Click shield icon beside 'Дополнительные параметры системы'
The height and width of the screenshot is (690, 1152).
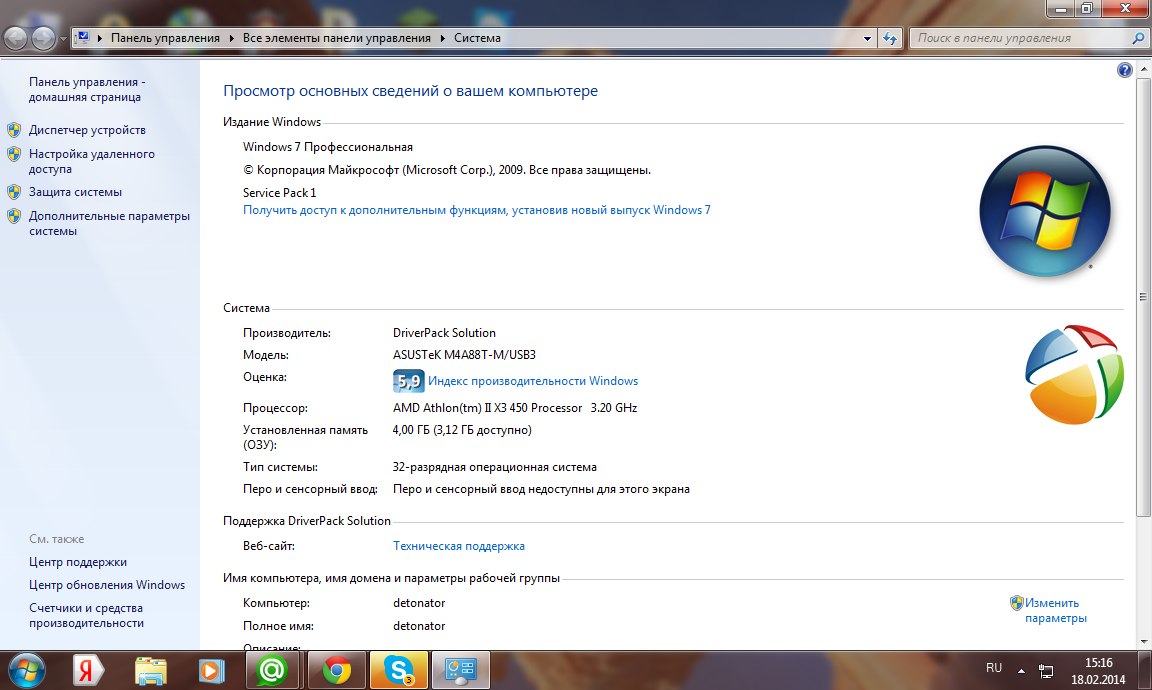[14, 216]
